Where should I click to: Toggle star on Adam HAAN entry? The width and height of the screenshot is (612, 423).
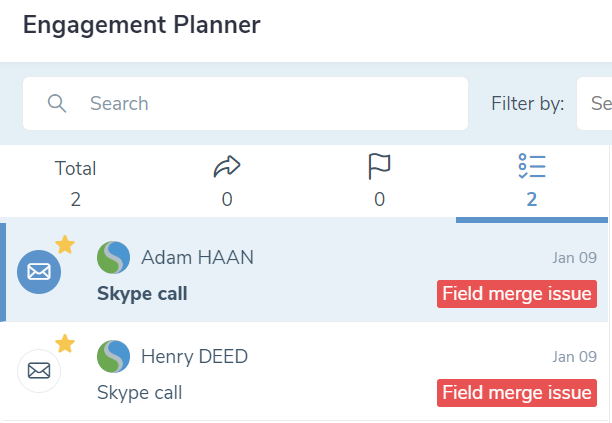click(65, 245)
